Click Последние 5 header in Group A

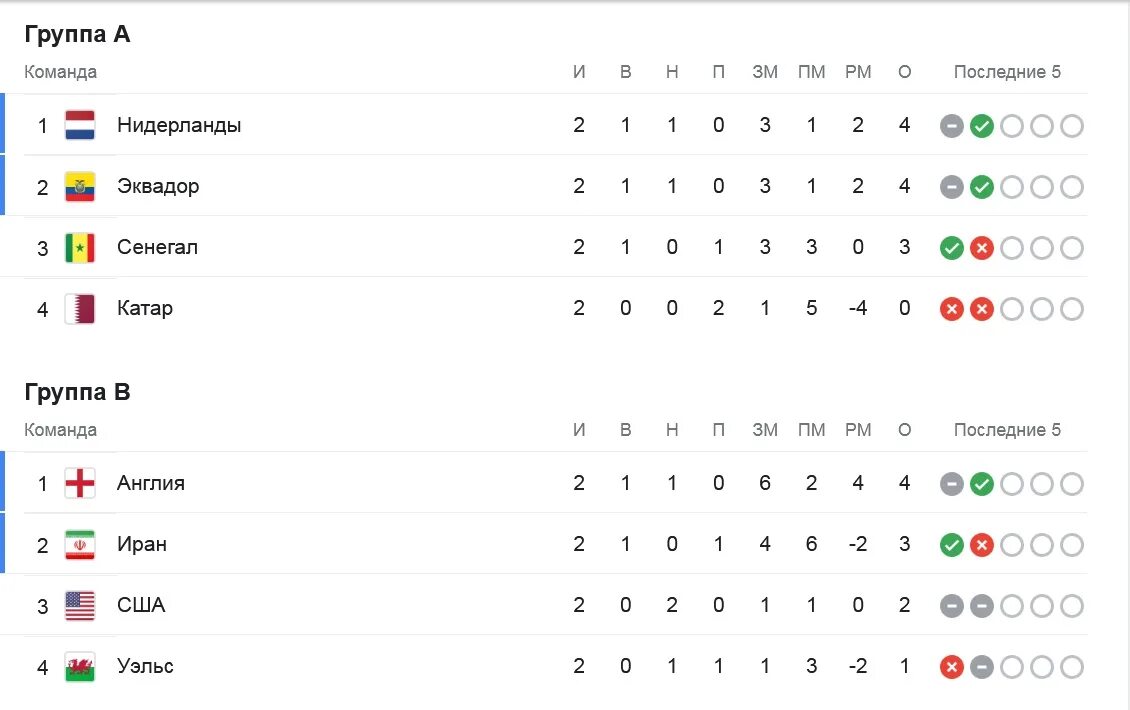pyautogui.click(x=1007, y=71)
